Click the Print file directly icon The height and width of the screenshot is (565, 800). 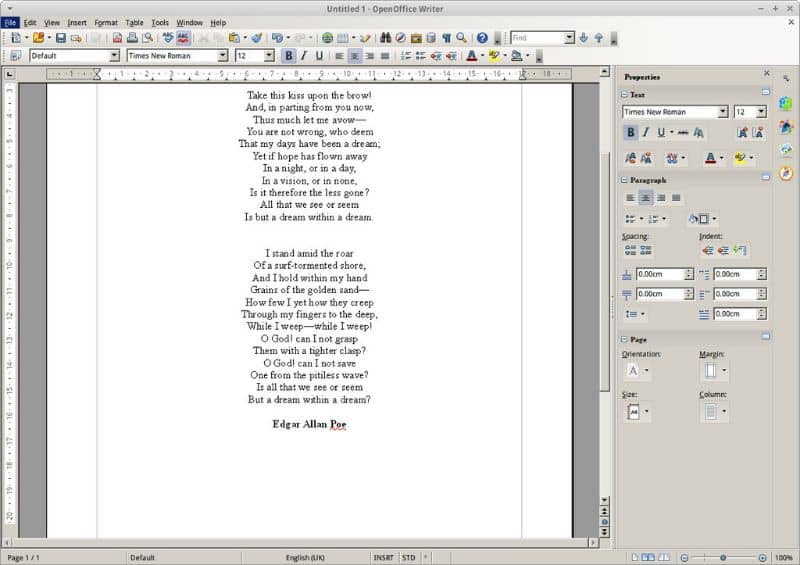(132, 38)
